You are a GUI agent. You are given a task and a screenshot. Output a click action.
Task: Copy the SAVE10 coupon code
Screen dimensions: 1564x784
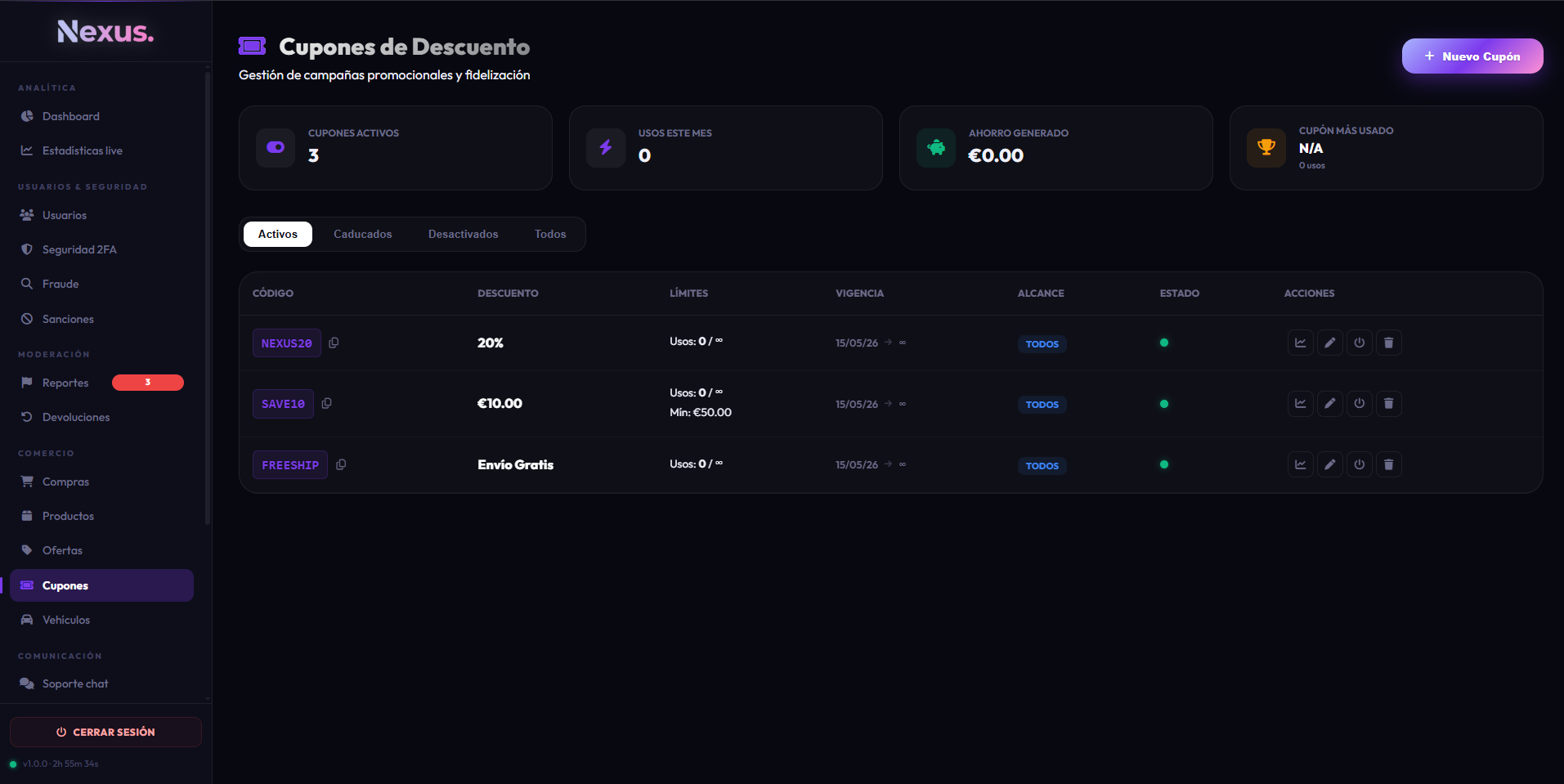pyautogui.click(x=326, y=403)
